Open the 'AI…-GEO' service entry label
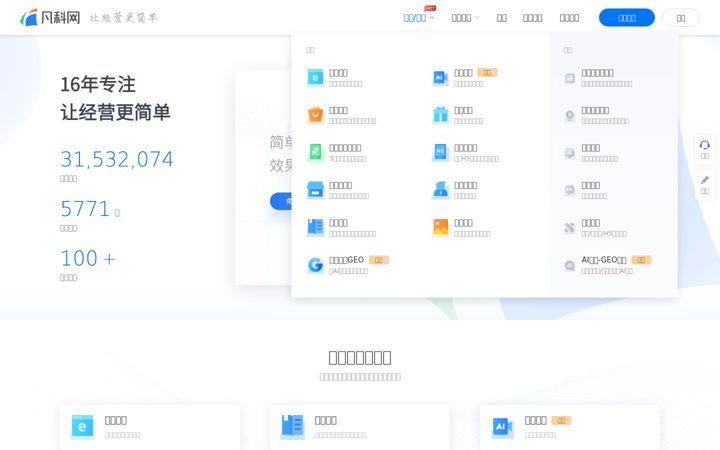 [604, 260]
